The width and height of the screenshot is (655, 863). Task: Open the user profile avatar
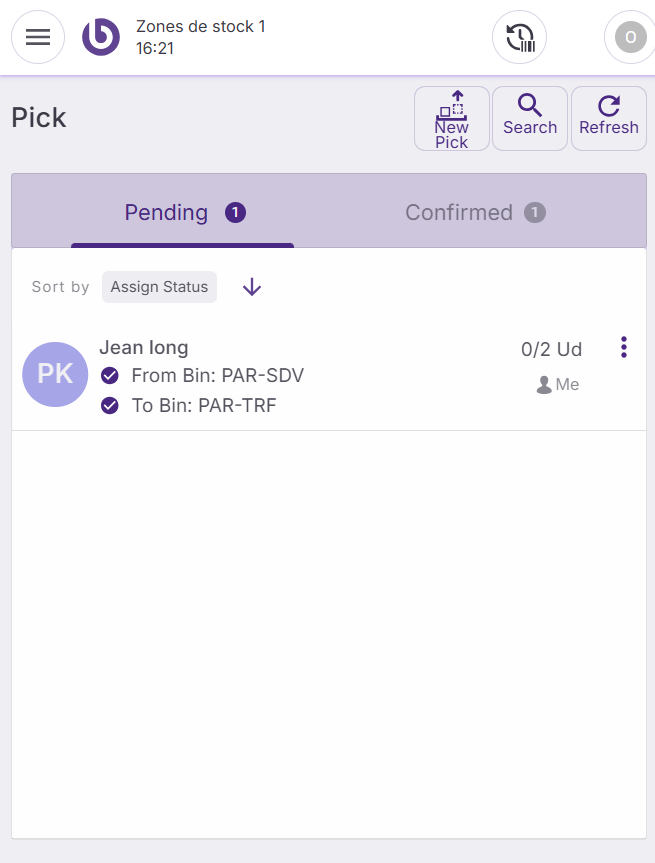click(x=630, y=38)
